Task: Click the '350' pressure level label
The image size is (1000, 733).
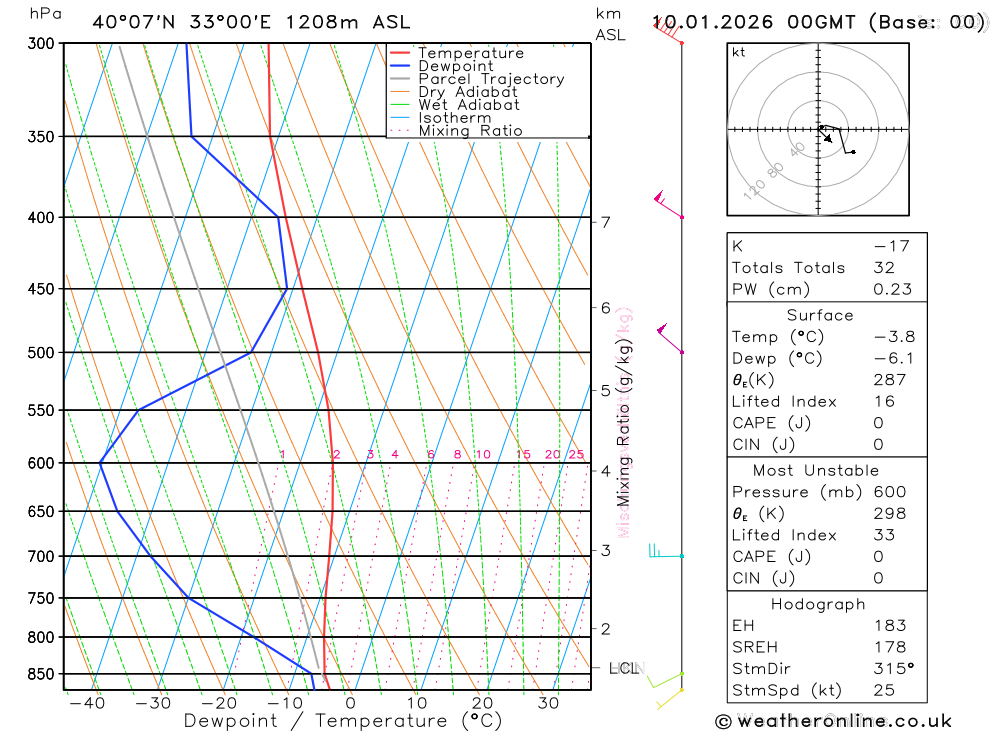Action: tap(42, 137)
